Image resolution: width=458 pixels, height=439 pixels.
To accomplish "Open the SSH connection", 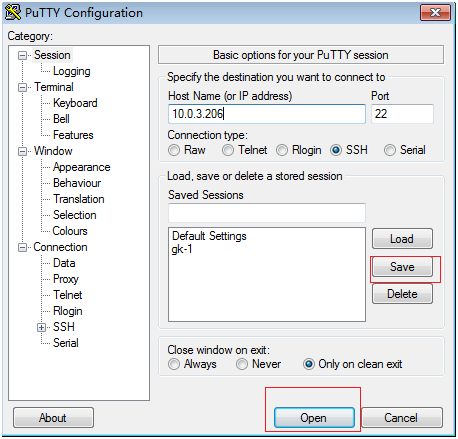I will coord(314,418).
